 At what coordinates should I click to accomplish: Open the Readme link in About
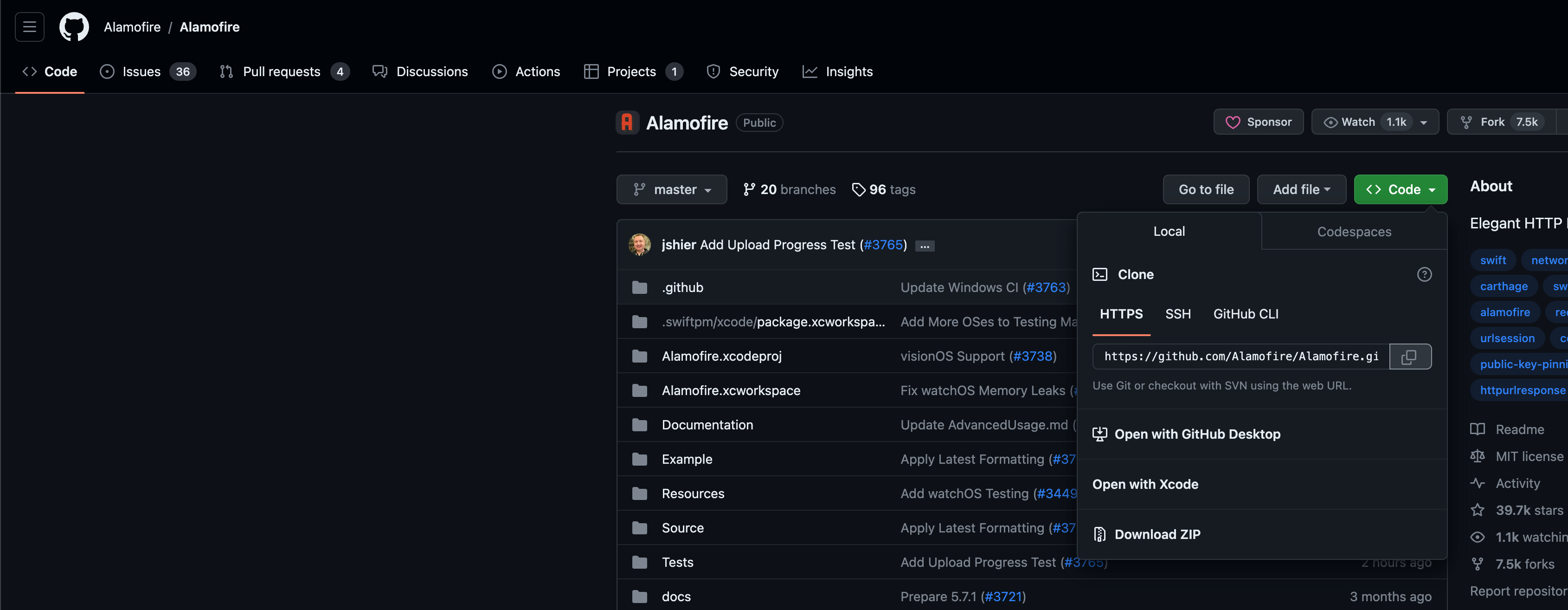(x=1507, y=429)
